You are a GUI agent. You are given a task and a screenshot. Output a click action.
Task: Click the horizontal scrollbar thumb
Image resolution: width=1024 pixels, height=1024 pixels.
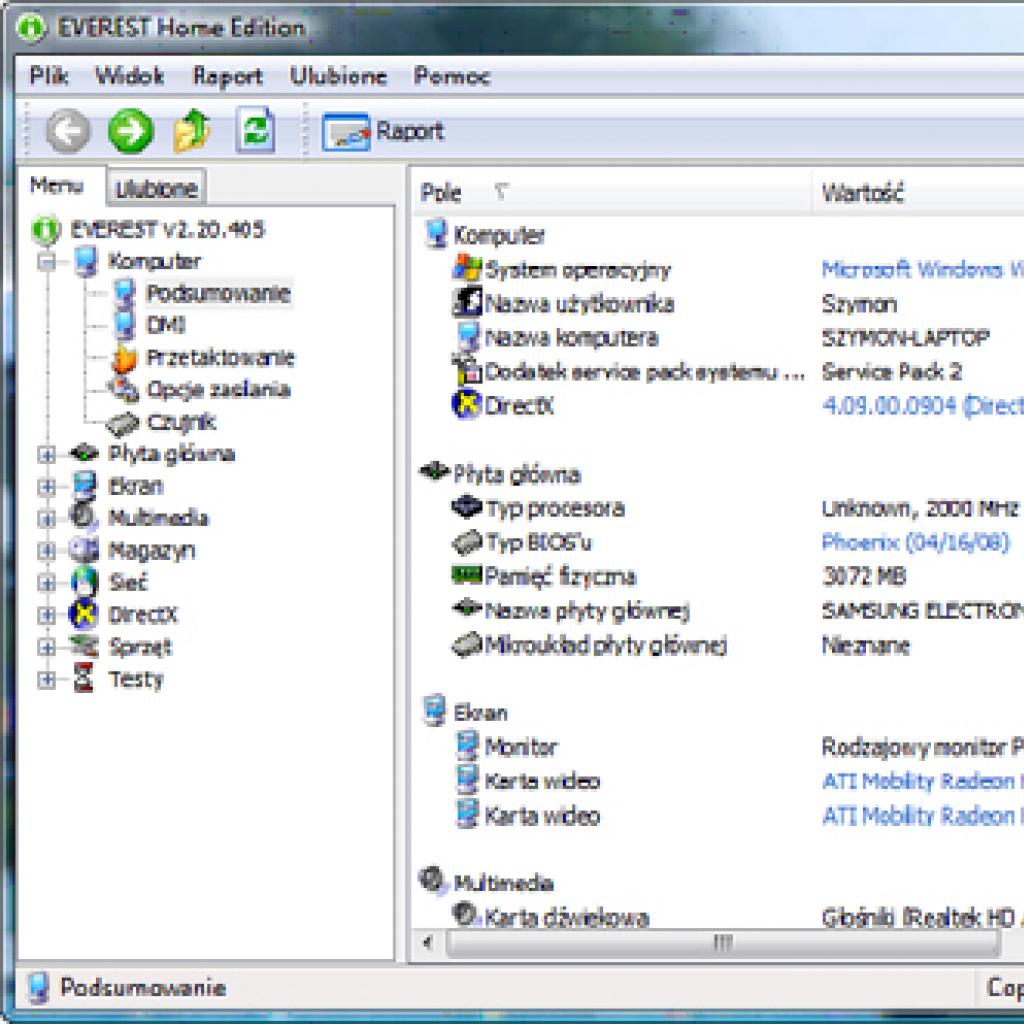(x=723, y=943)
